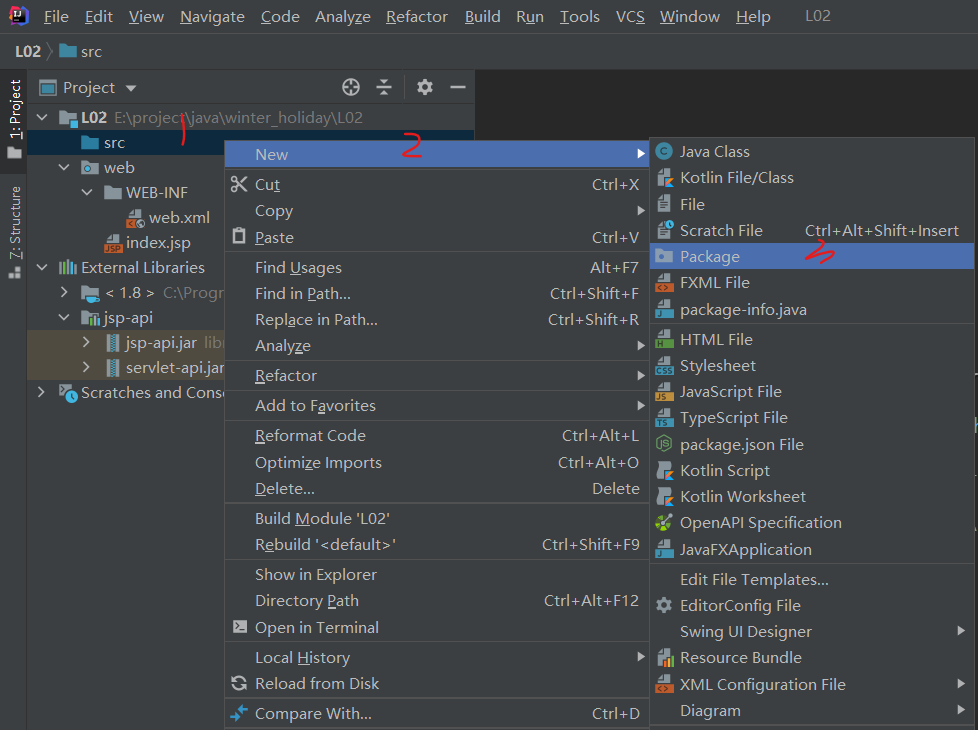978x730 pixels.
Task: Open the Structure tool window tab
Action: [14, 231]
